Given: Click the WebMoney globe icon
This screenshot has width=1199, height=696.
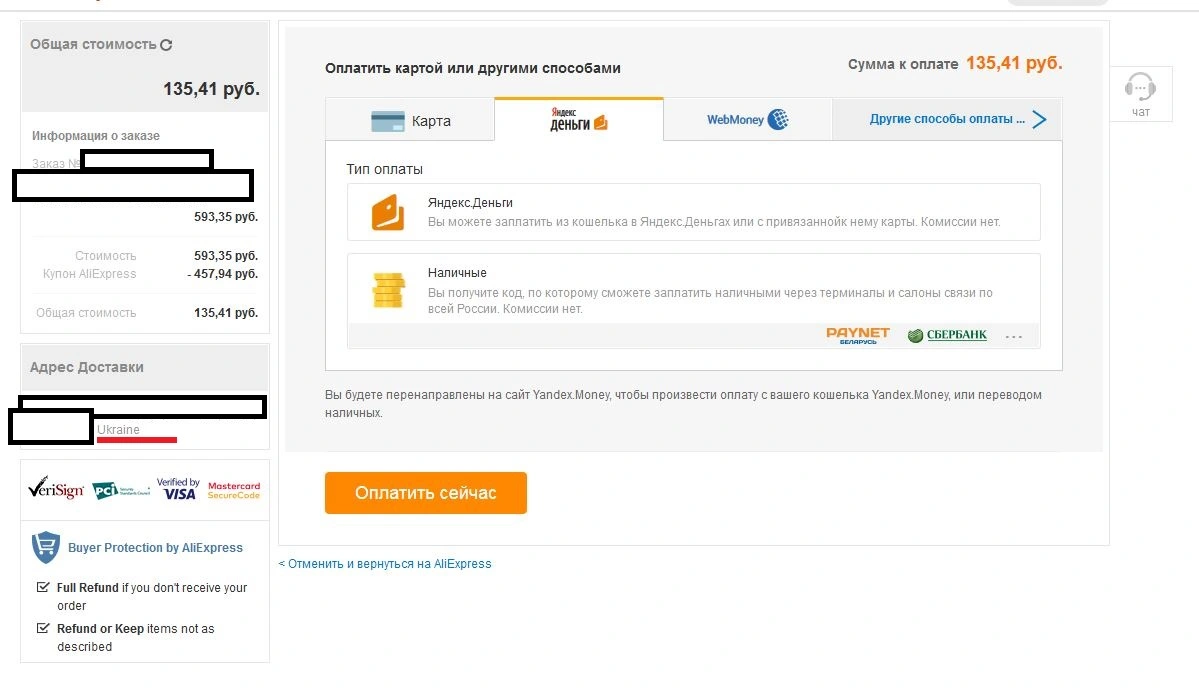Looking at the screenshot, I should click(778, 119).
